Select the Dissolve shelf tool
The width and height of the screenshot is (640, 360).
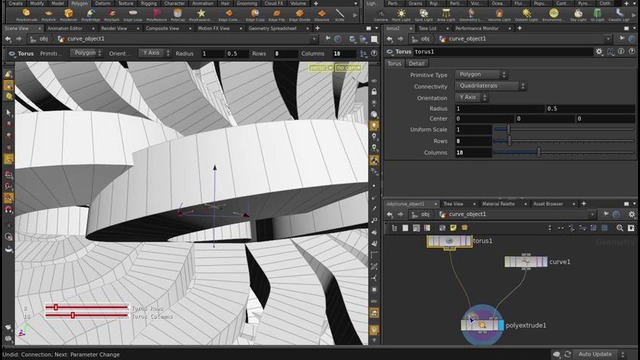coord(322,15)
